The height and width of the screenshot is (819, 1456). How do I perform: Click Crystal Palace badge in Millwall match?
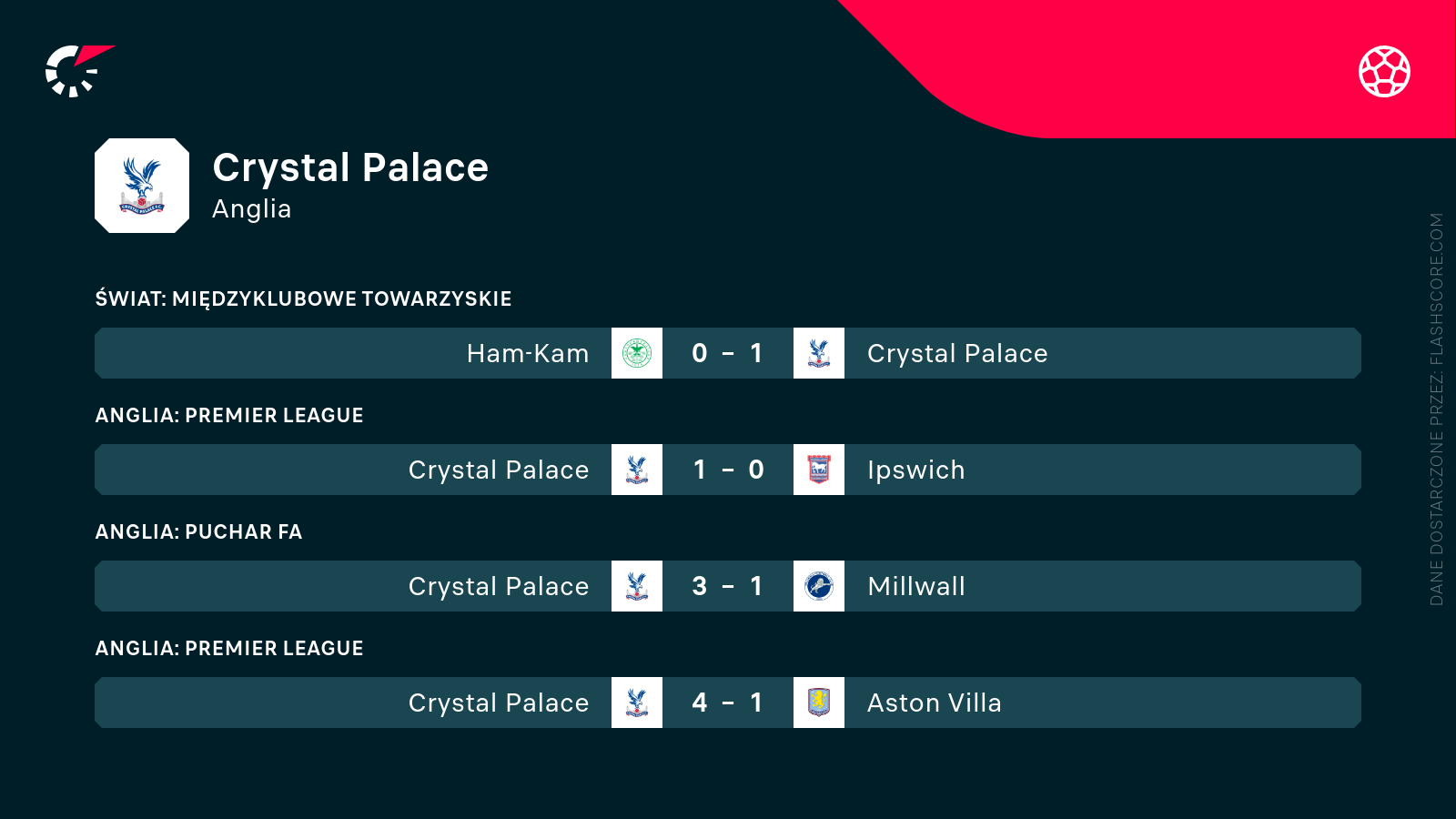click(x=637, y=586)
